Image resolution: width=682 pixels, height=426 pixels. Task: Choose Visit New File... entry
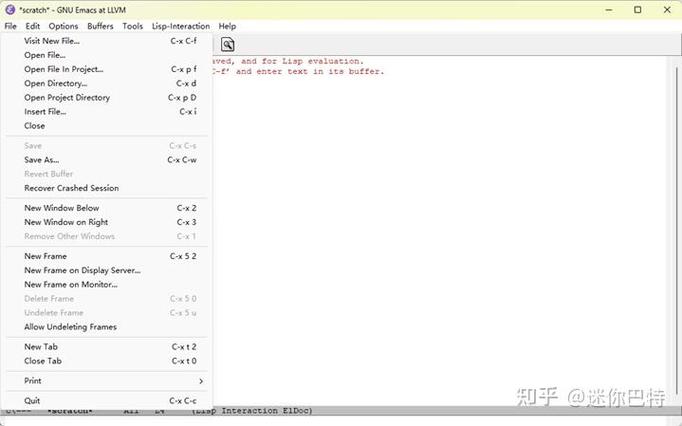tap(107, 41)
